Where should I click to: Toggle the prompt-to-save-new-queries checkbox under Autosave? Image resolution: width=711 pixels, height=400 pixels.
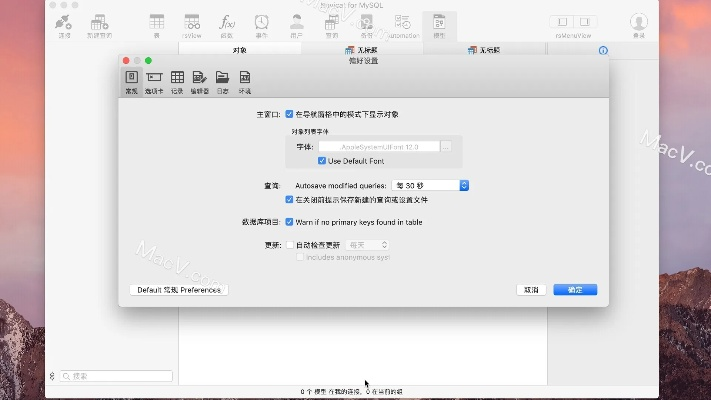point(289,200)
